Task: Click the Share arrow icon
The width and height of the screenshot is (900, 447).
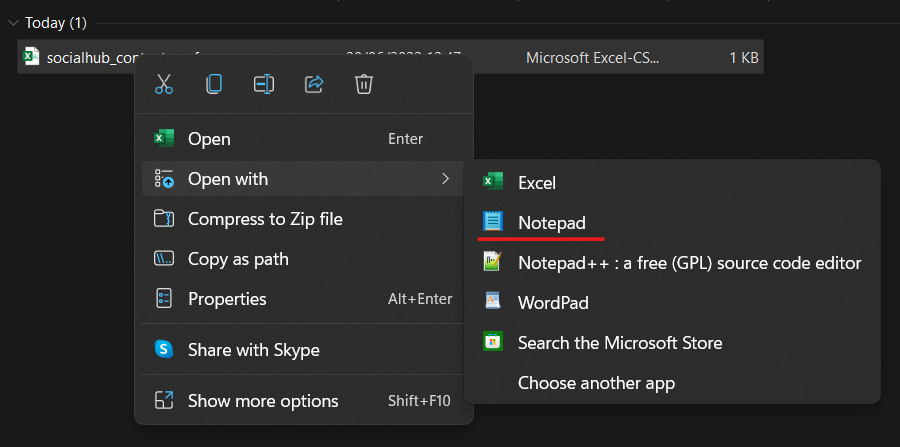Action: pos(314,85)
